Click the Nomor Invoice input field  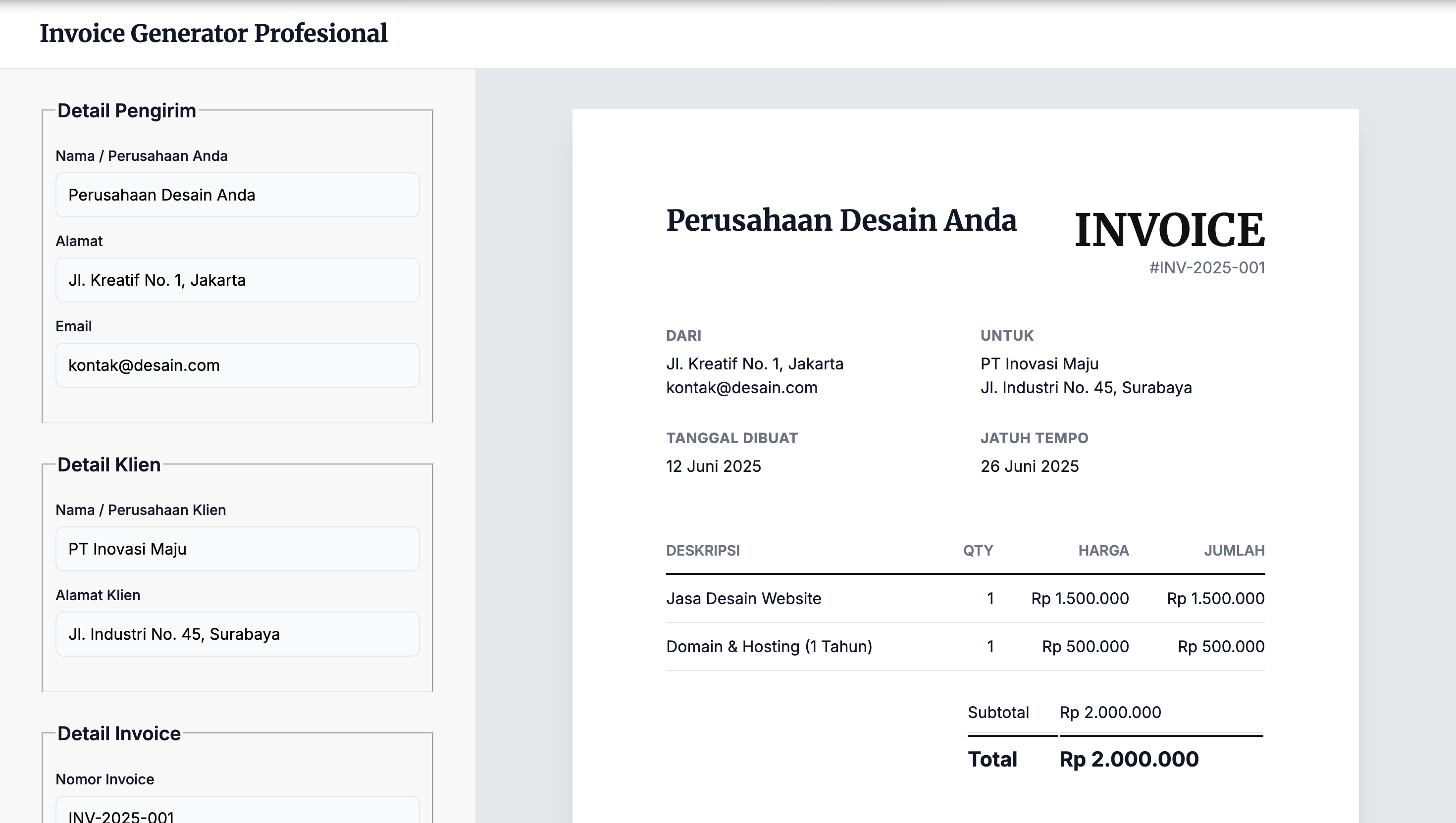tap(237, 810)
